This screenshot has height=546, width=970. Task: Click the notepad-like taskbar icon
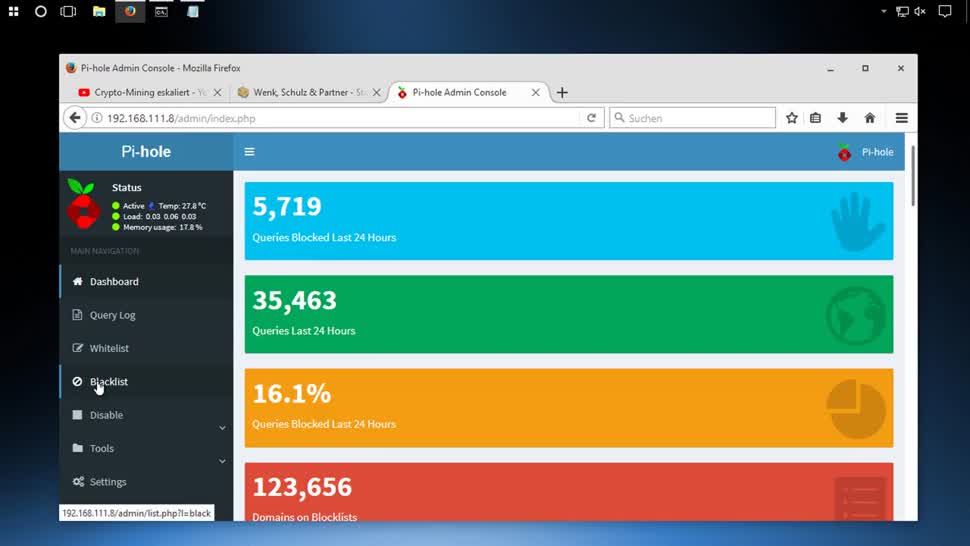[x=192, y=11]
